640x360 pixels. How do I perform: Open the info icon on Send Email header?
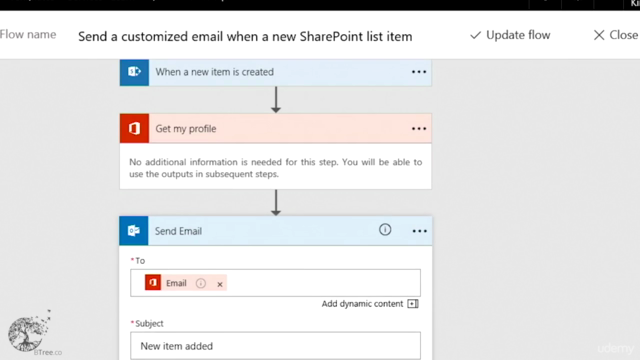[x=384, y=230]
